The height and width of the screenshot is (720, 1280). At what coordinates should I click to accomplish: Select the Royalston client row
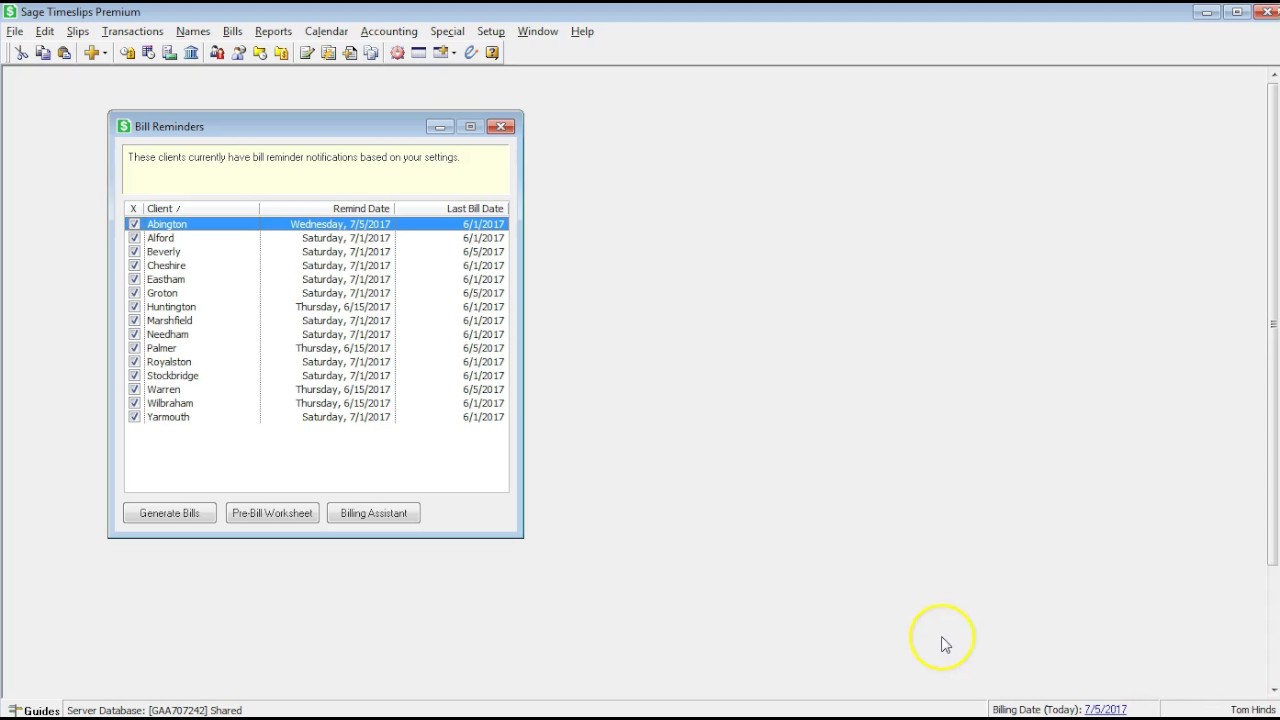click(x=316, y=362)
